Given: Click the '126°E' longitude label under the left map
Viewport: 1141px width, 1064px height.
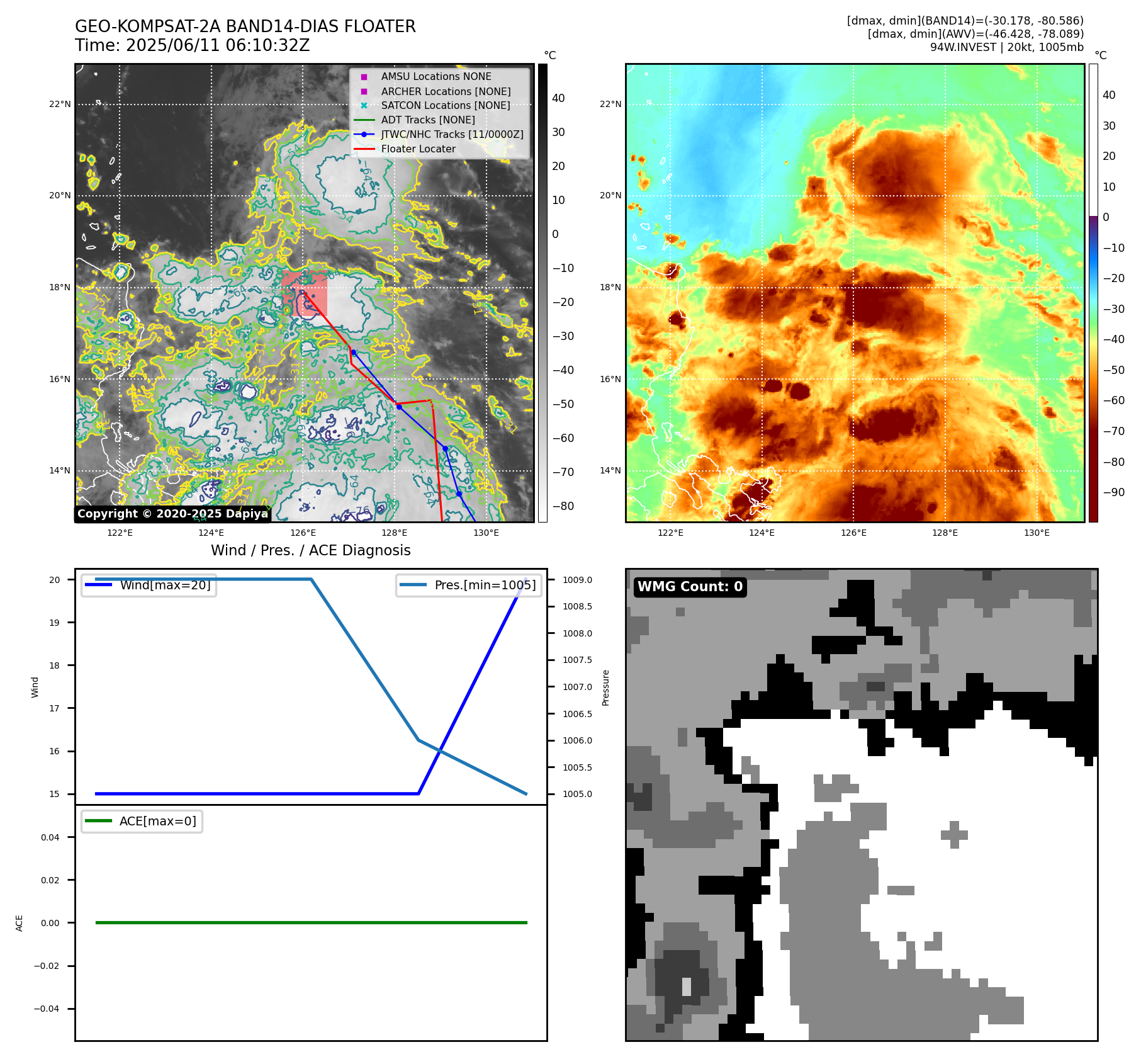Looking at the screenshot, I should point(303,533).
